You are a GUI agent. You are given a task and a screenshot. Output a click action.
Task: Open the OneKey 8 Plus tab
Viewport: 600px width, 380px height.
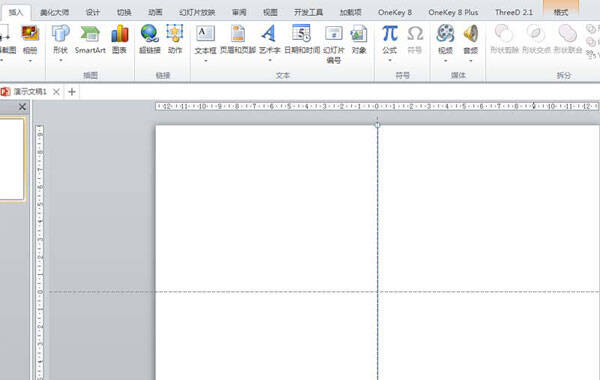point(453,12)
